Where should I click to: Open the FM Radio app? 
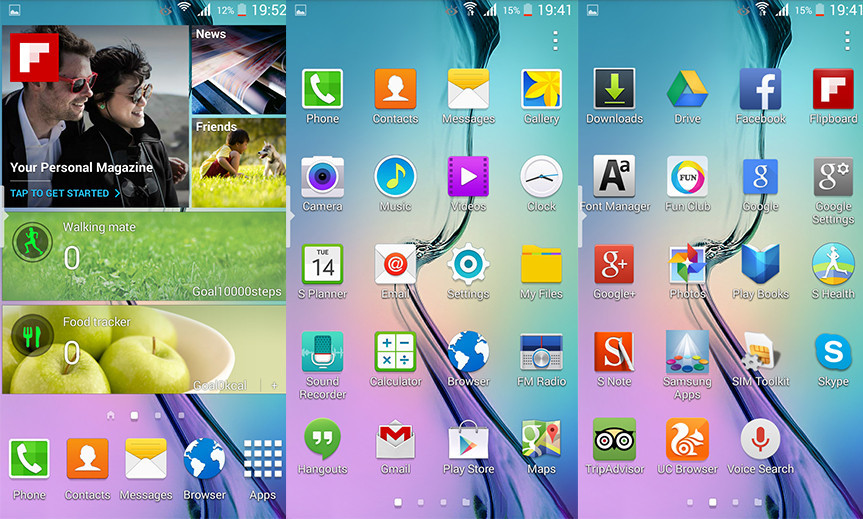click(x=541, y=352)
